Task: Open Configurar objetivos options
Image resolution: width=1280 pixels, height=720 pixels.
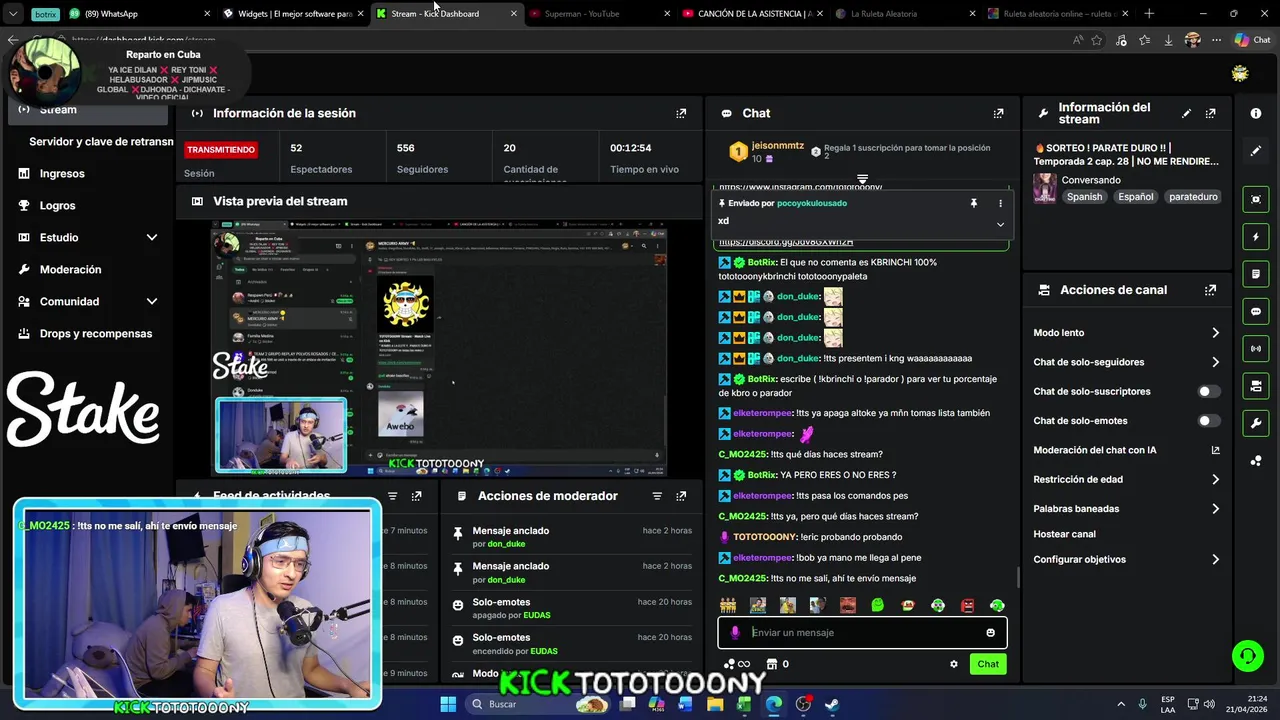Action: point(1126,559)
